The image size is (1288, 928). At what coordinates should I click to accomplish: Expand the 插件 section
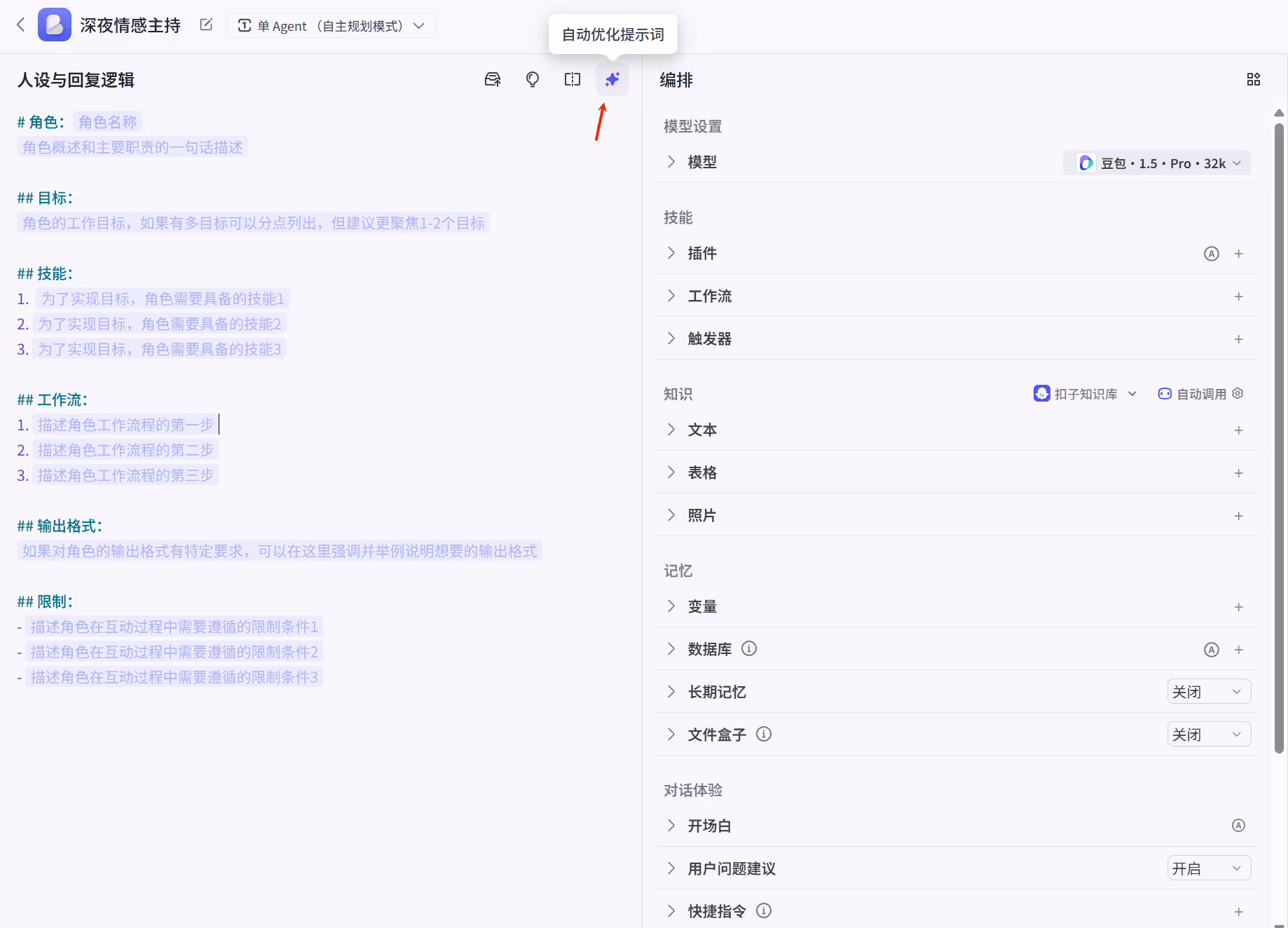(671, 253)
